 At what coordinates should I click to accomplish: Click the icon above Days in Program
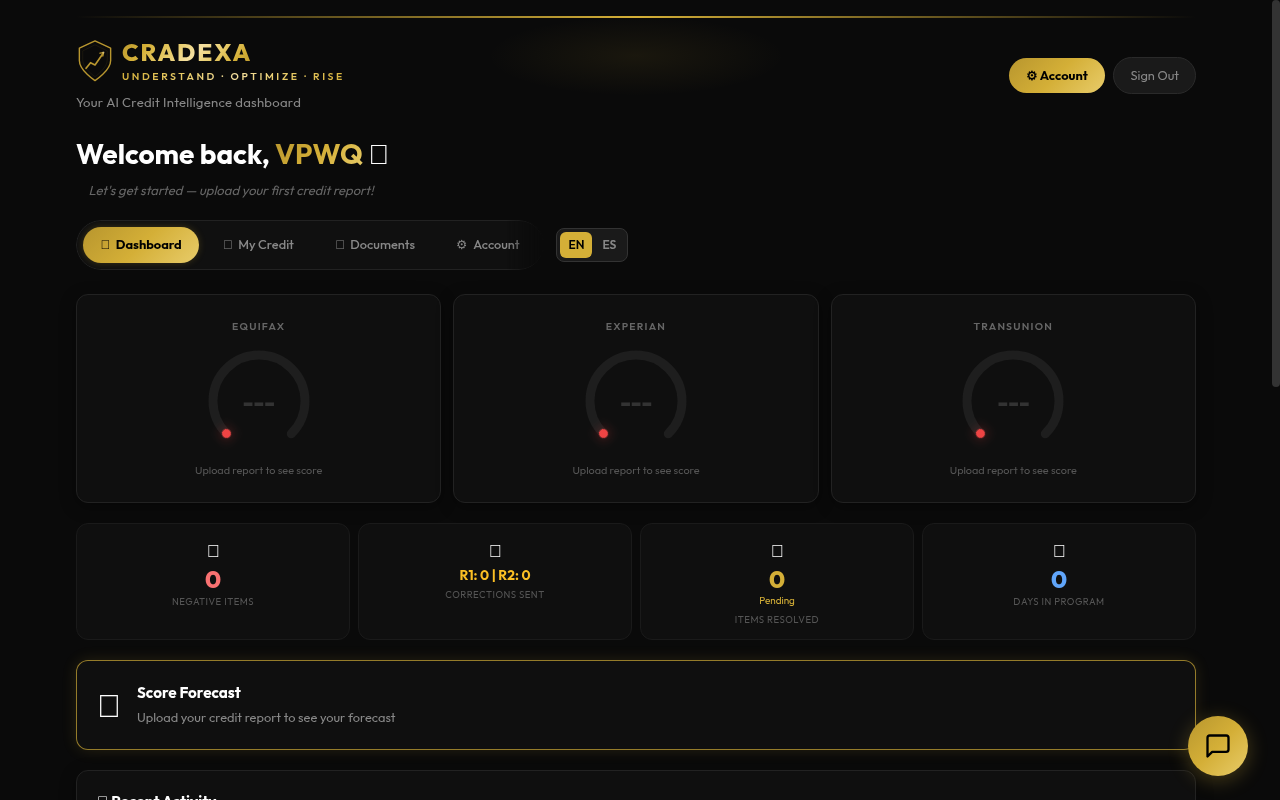[x=1059, y=551]
